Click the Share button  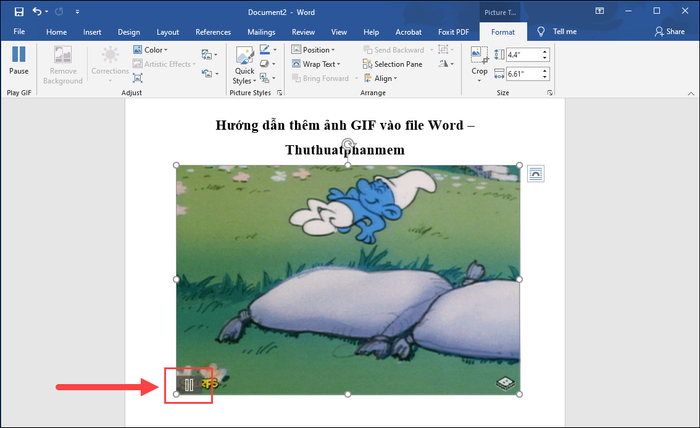[670, 32]
